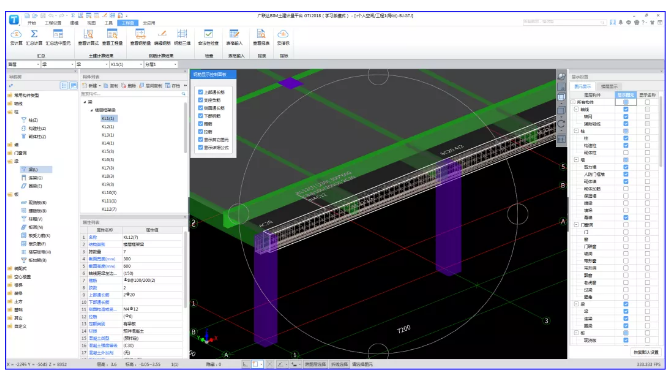Open the first floor dropdown in selector bar

(24, 64)
